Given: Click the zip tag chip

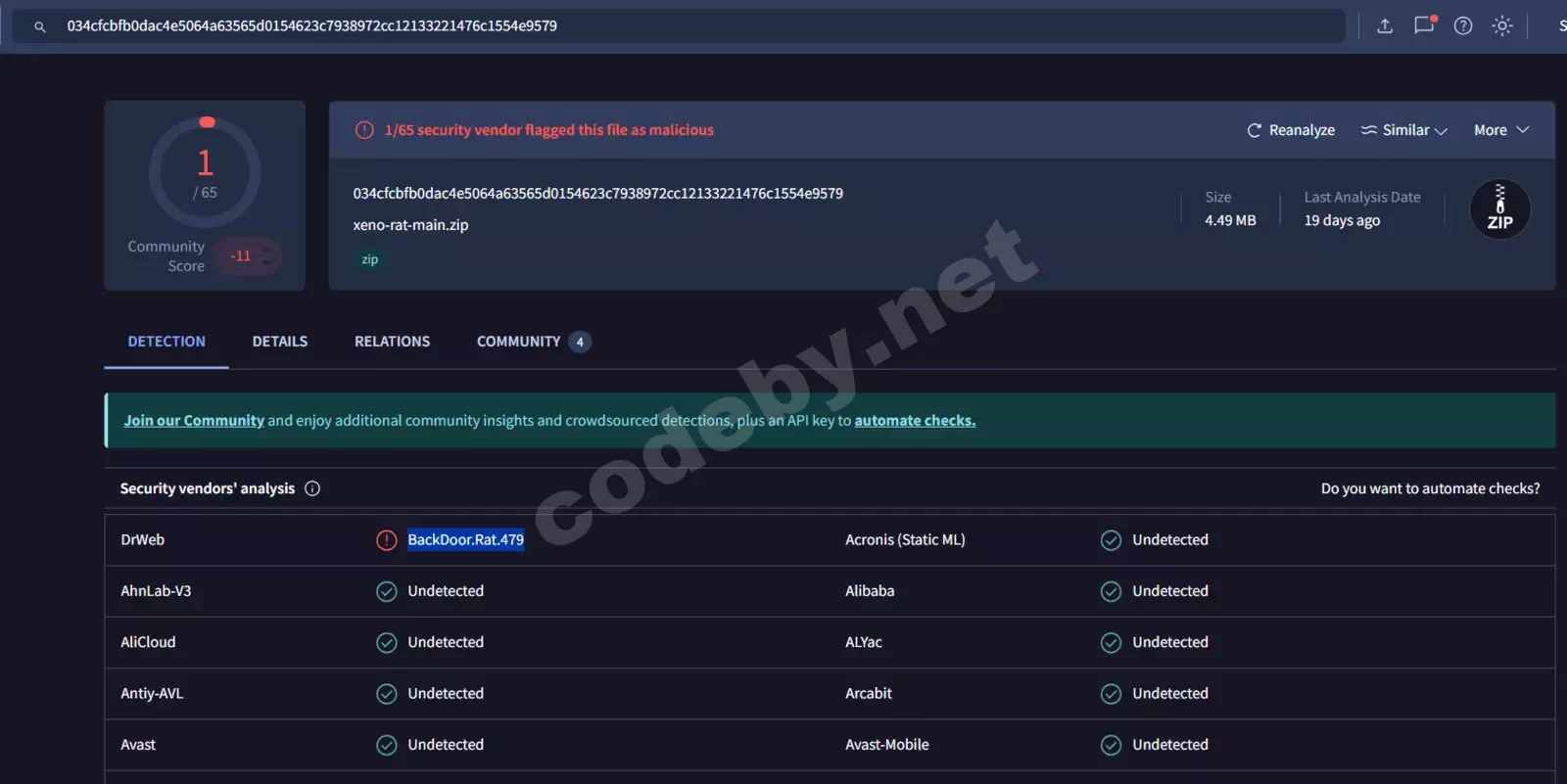Looking at the screenshot, I should (369, 259).
